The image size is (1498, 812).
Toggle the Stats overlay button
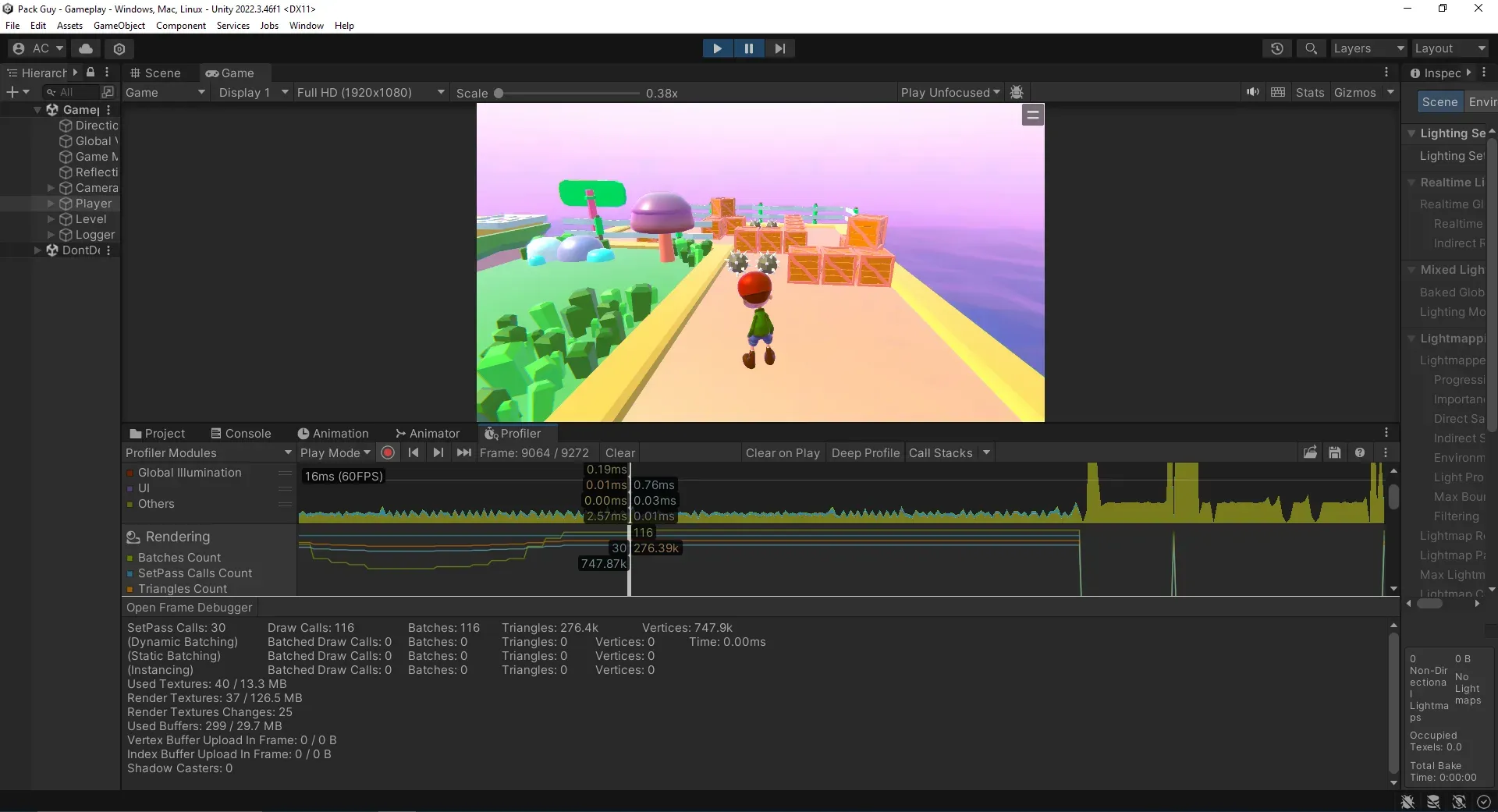1310,92
